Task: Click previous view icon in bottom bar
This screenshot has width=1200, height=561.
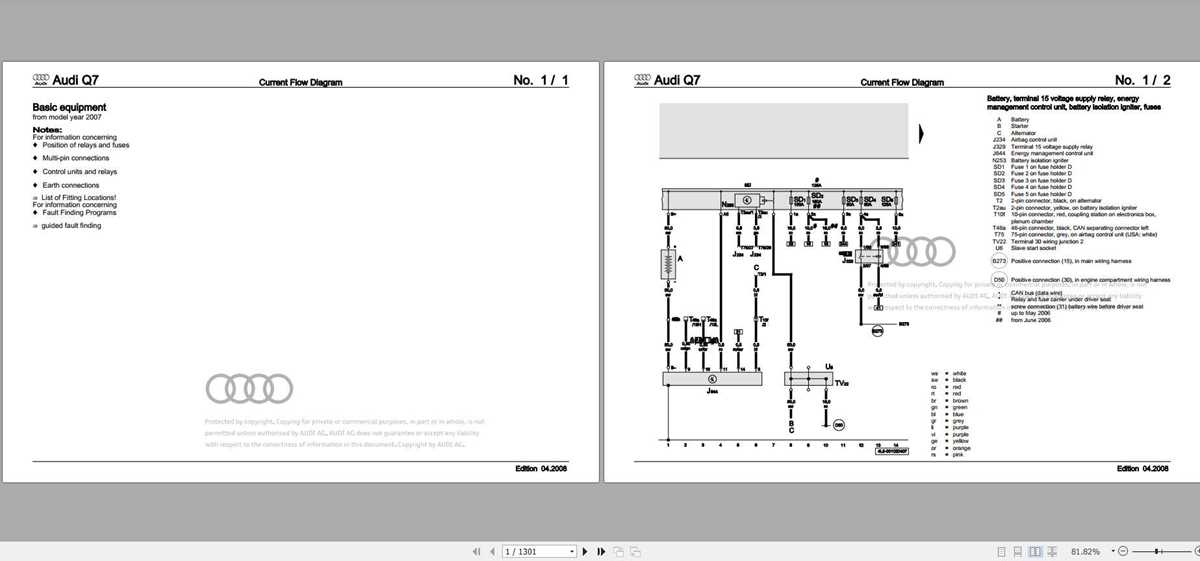Action: (618, 551)
